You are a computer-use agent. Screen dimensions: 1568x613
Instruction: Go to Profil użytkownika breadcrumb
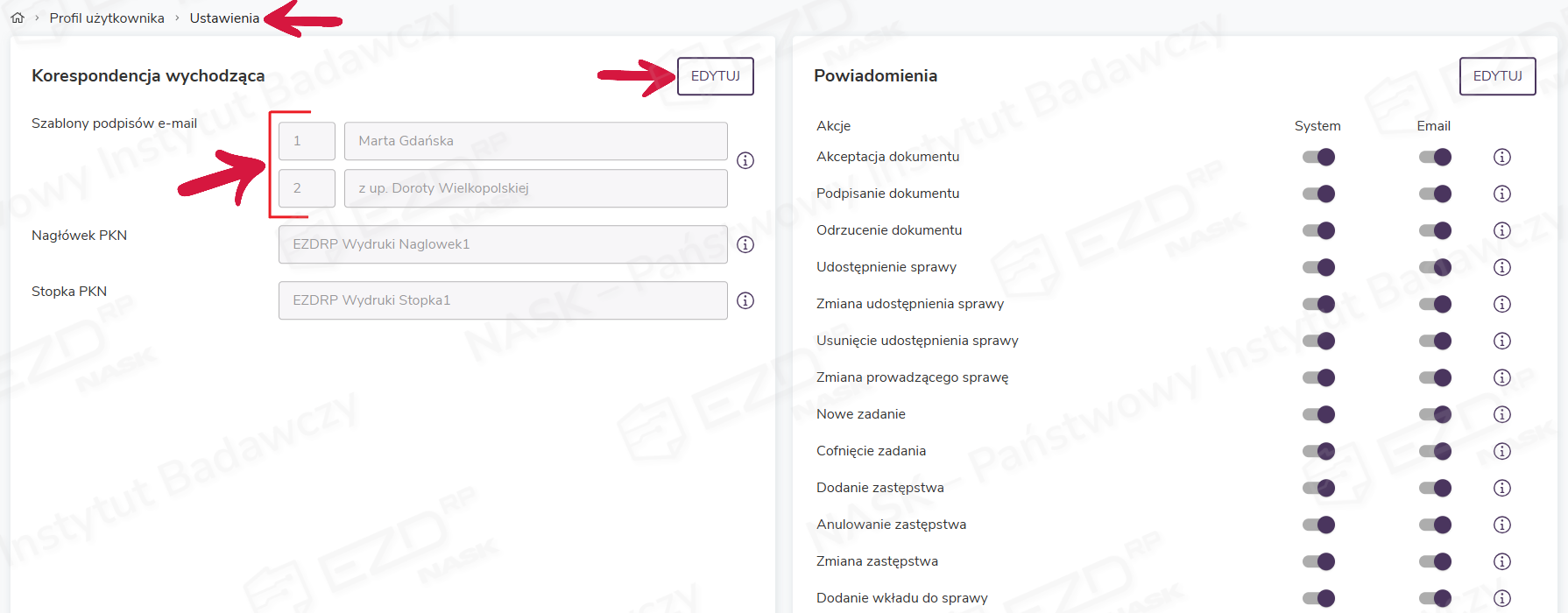[107, 18]
